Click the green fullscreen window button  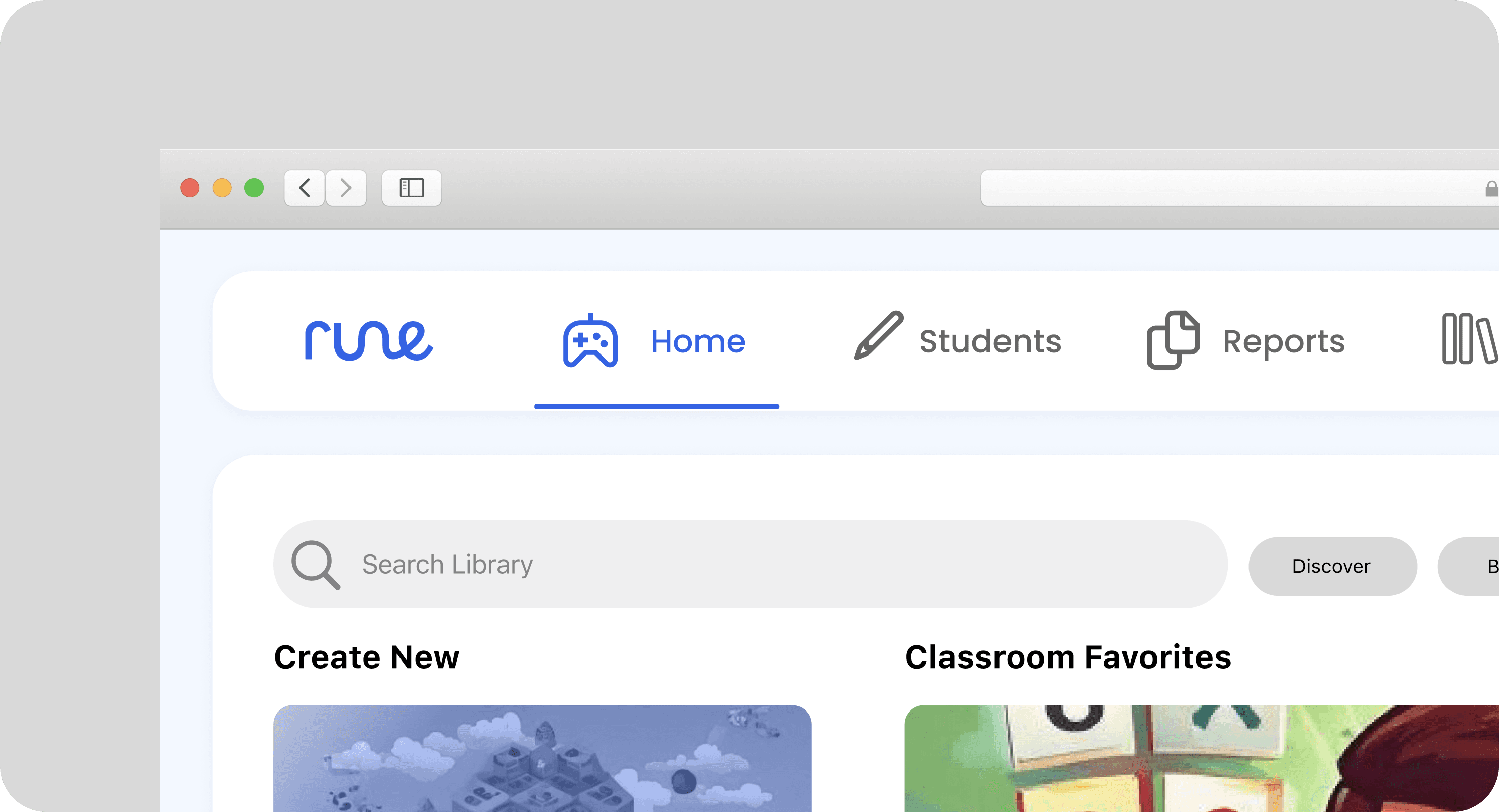pyautogui.click(x=254, y=188)
